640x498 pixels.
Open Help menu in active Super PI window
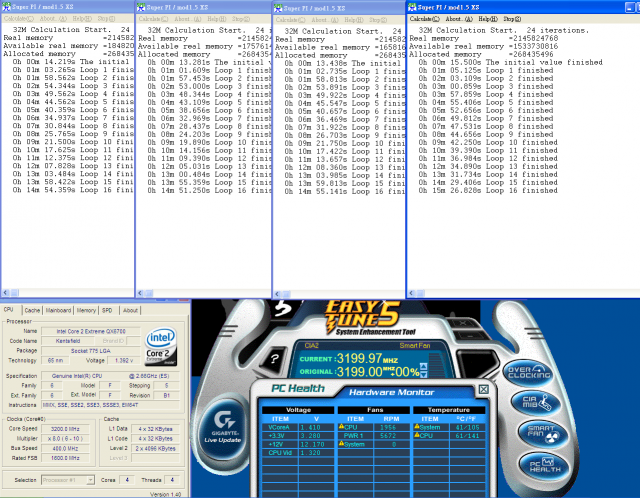[488, 19]
